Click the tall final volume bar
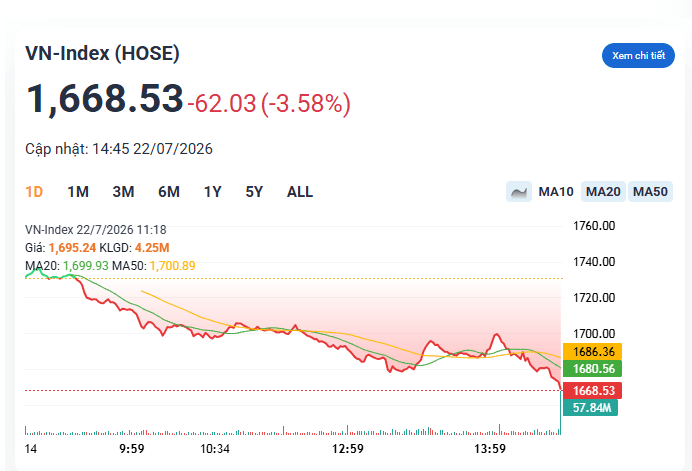 tap(560, 412)
